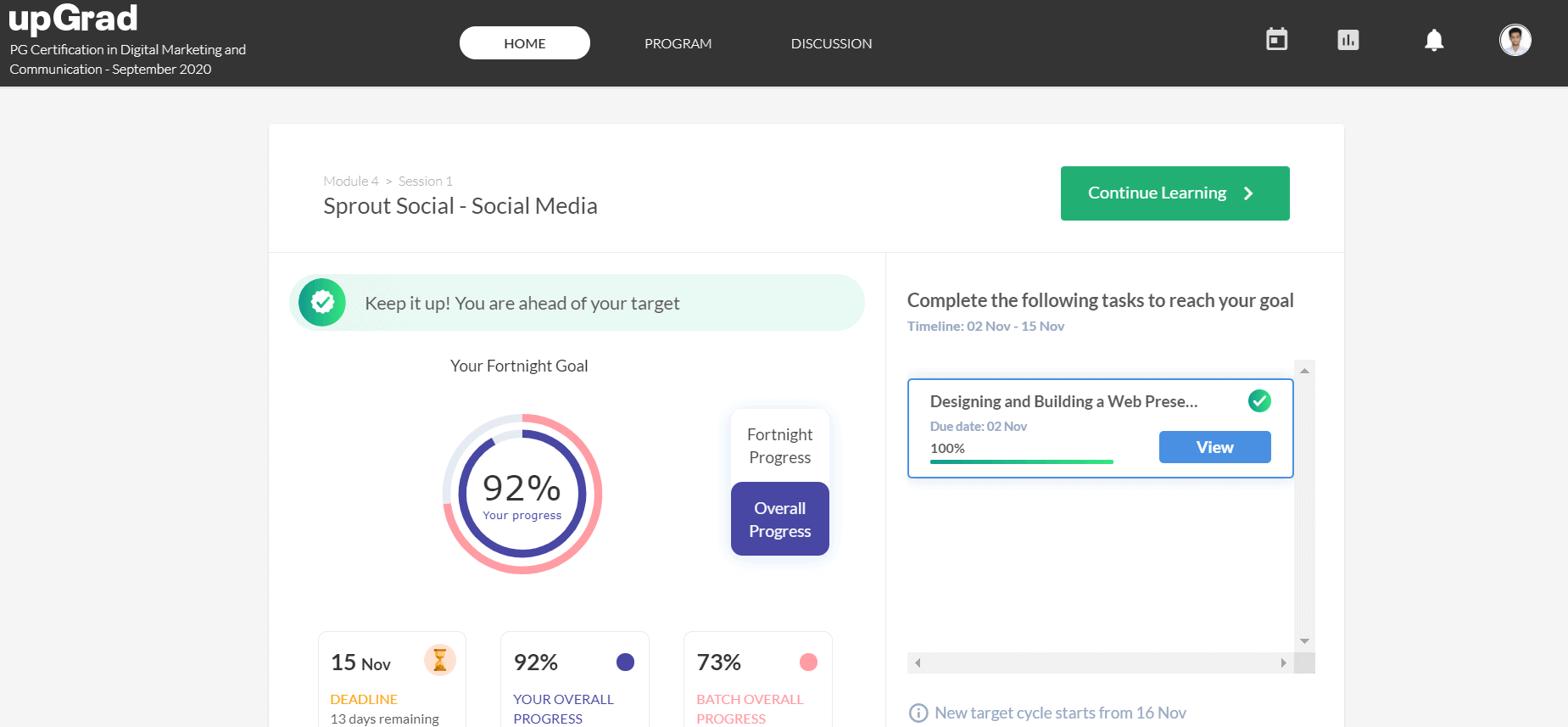Click the Session 1 breadcrumb

click(x=426, y=181)
